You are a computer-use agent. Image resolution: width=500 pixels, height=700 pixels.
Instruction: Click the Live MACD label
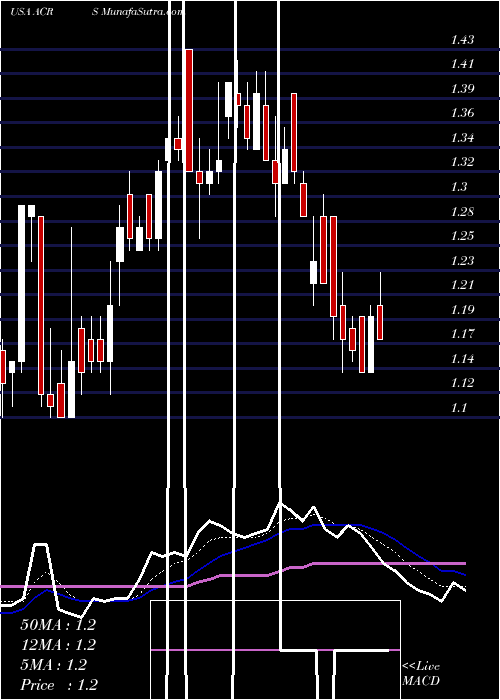[421, 674]
